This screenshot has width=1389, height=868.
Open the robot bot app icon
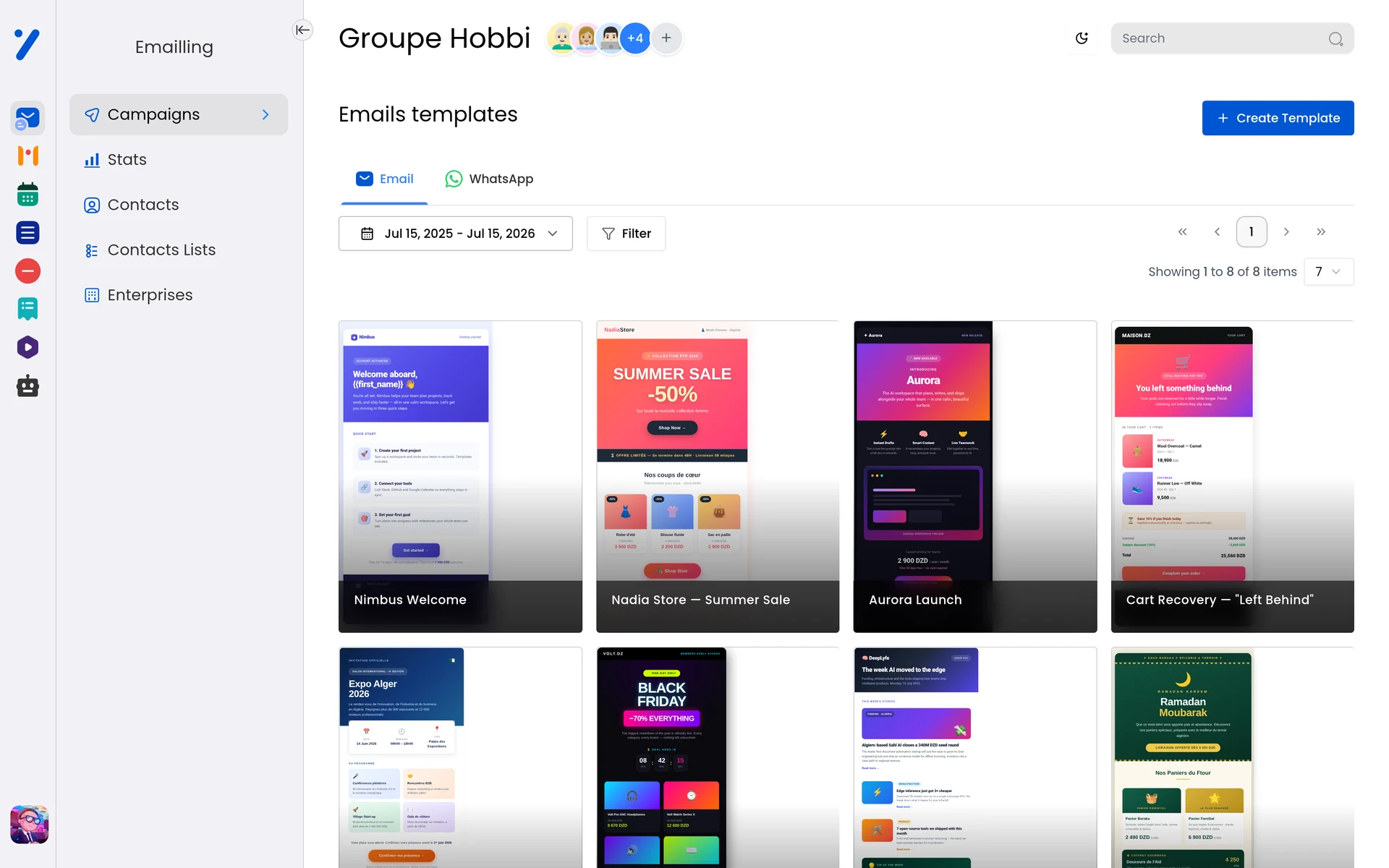tap(27, 386)
